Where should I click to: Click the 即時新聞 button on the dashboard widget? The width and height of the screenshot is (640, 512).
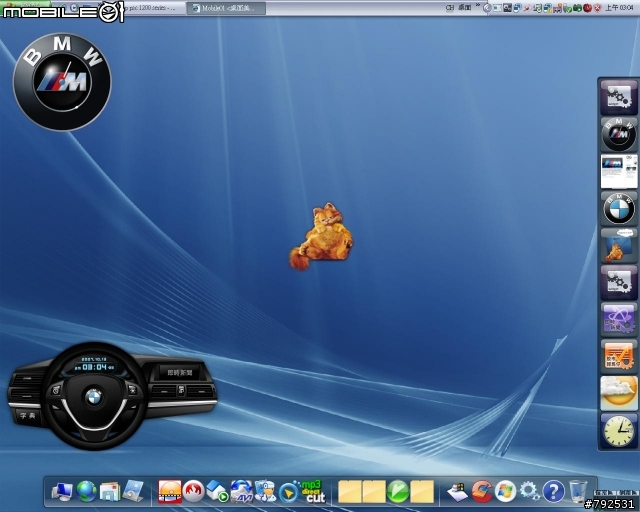180,372
